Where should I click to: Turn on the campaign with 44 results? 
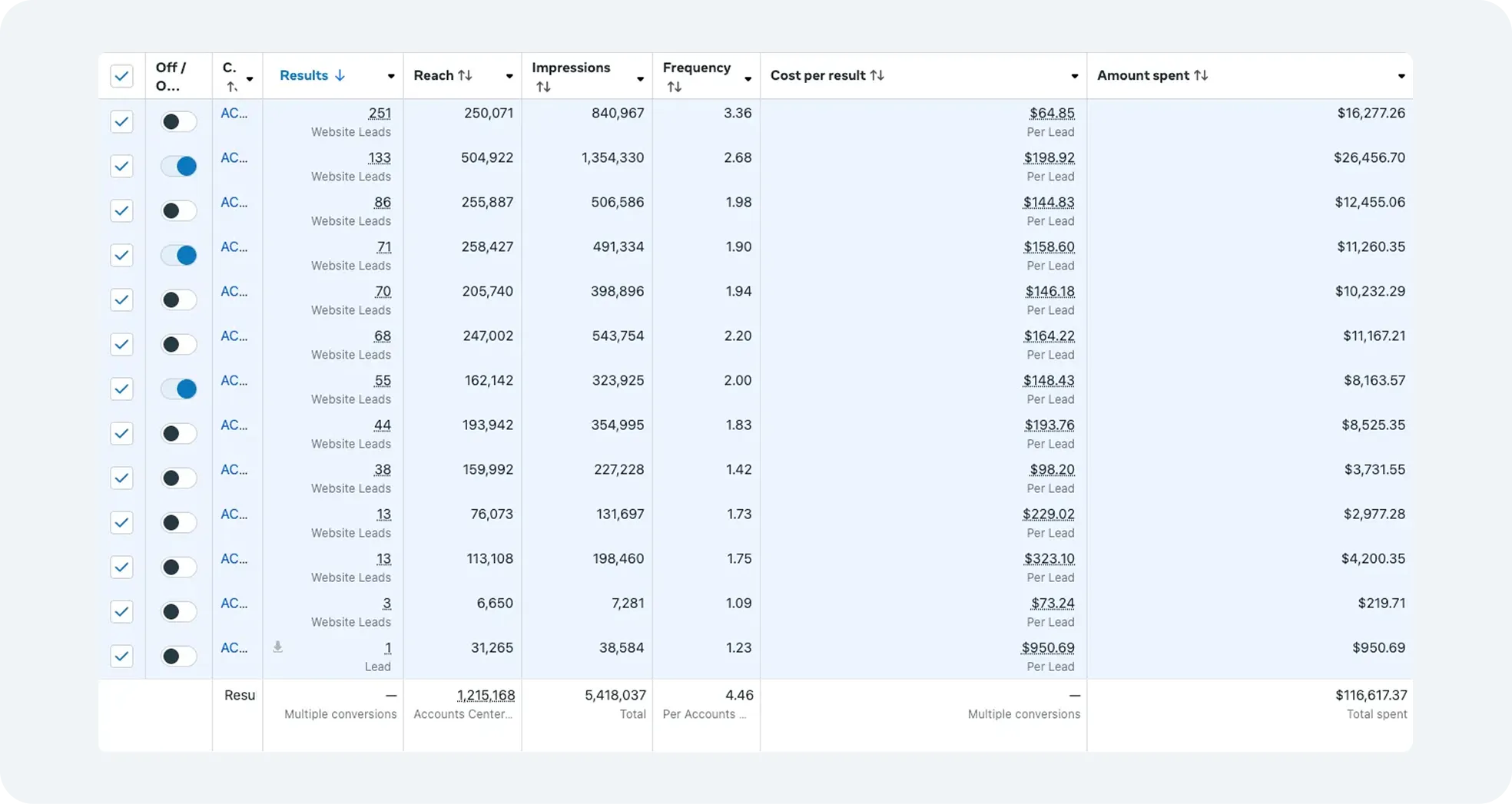[x=178, y=433]
